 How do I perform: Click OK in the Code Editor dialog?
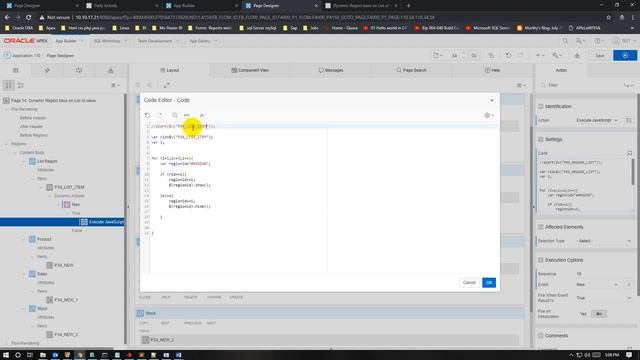(x=489, y=282)
